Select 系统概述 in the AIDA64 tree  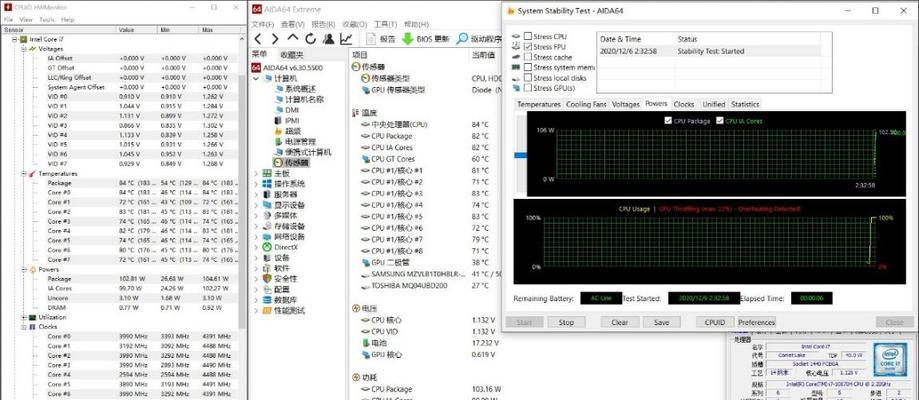click(x=300, y=89)
